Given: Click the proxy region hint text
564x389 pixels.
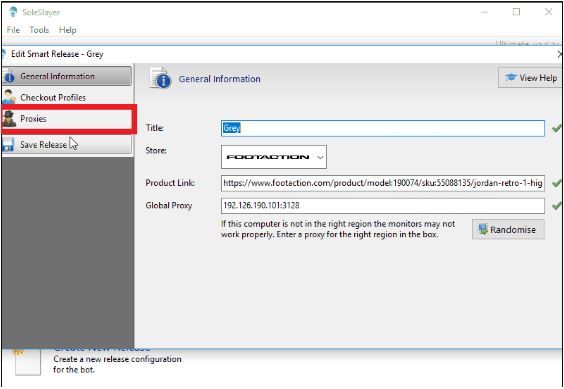Looking at the screenshot, I should [338, 229].
